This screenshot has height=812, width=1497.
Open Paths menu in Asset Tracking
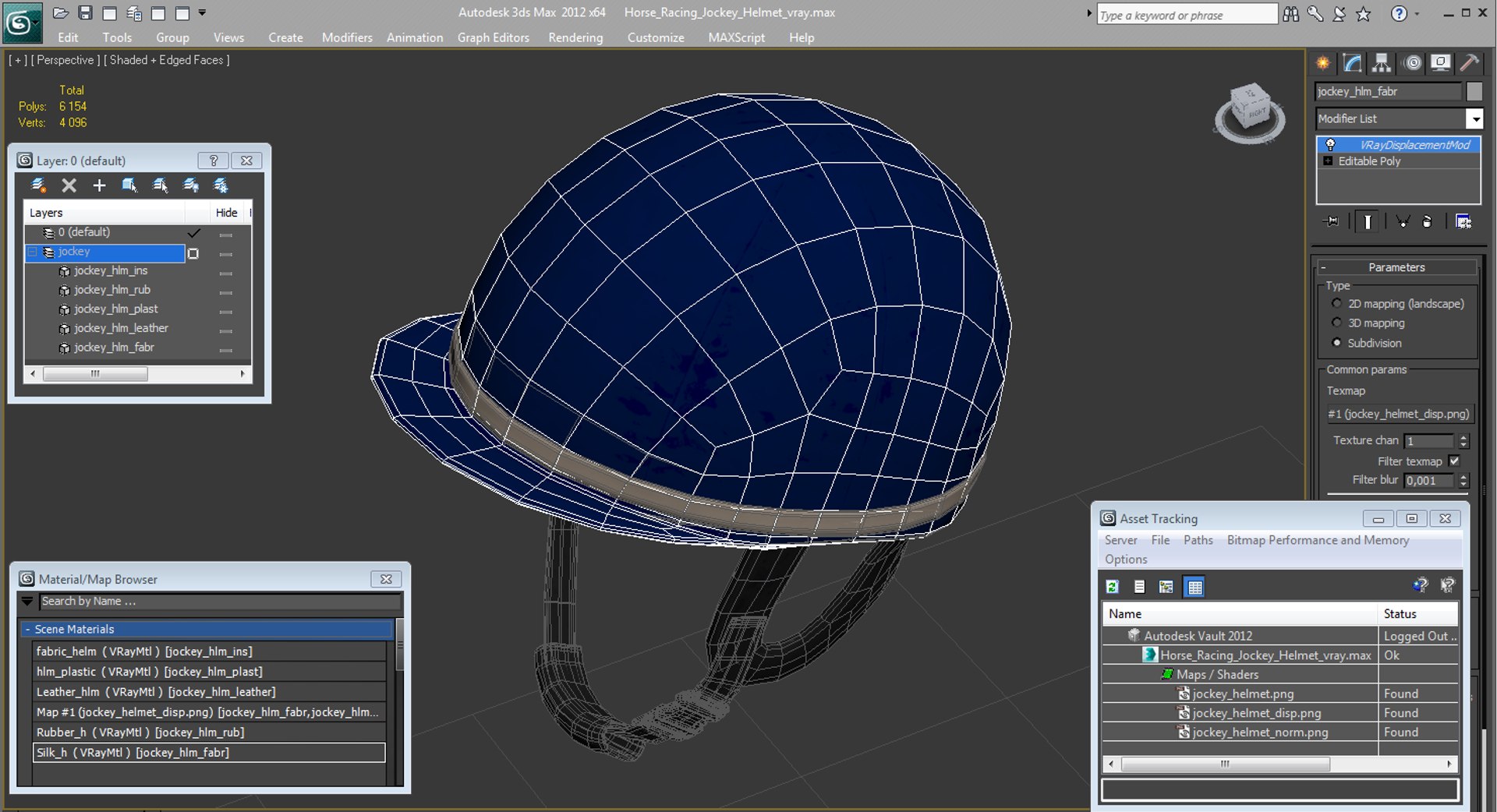point(1198,540)
